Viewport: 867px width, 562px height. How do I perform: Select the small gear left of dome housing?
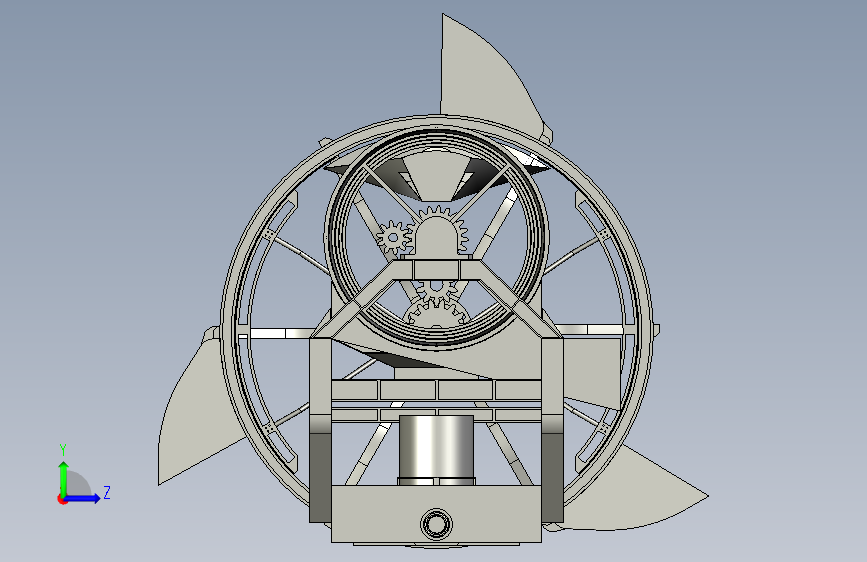tap(394, 237)
